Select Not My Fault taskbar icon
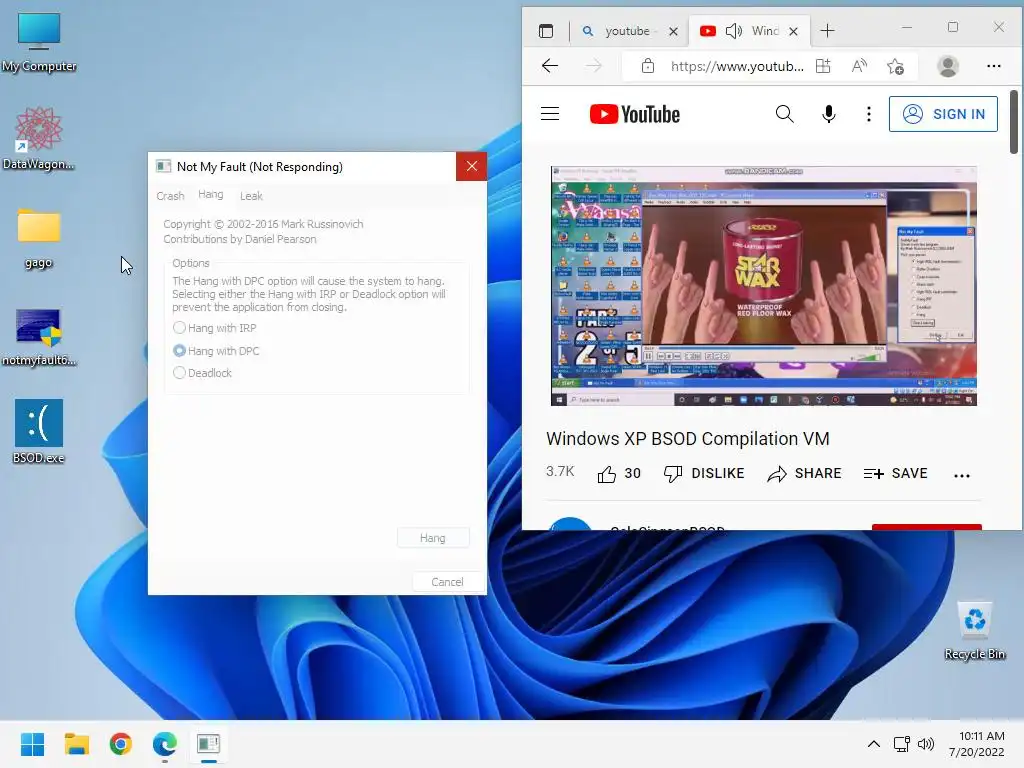Viewport: 1024px width, 768px height. [x=208, y=744]
